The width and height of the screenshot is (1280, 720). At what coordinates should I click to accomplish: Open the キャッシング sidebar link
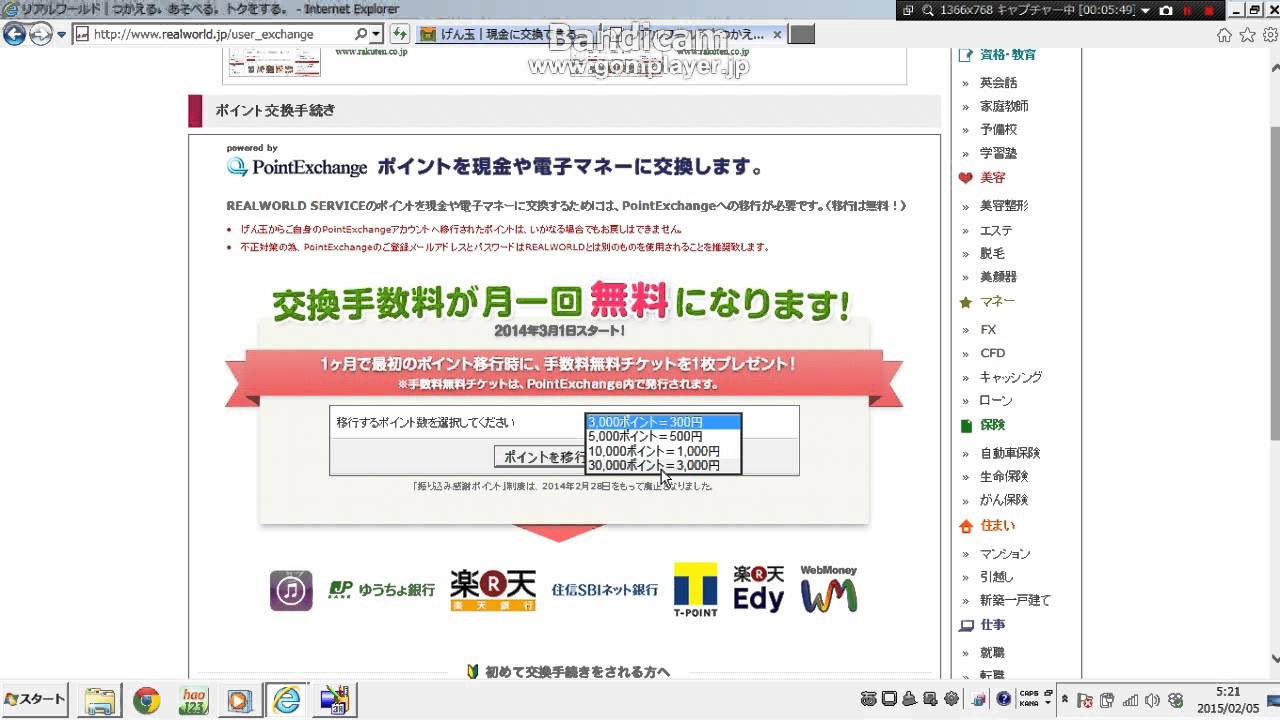(x=1011, y=377)
